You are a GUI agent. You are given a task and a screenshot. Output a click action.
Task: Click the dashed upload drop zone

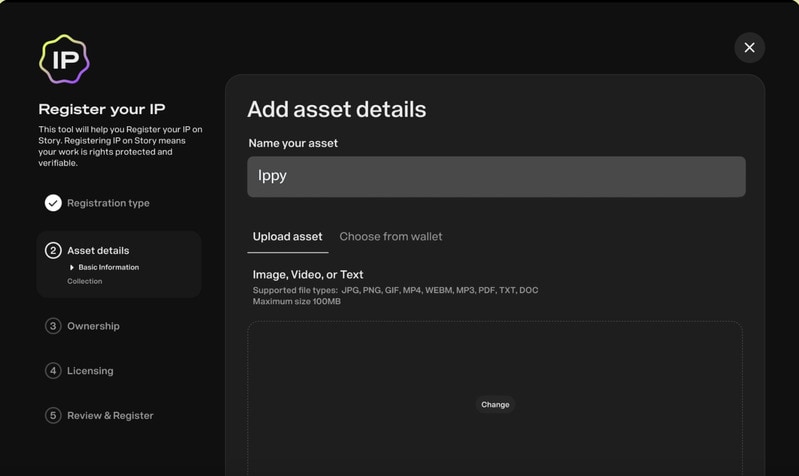pyautogui.click(x=495, y=360)
